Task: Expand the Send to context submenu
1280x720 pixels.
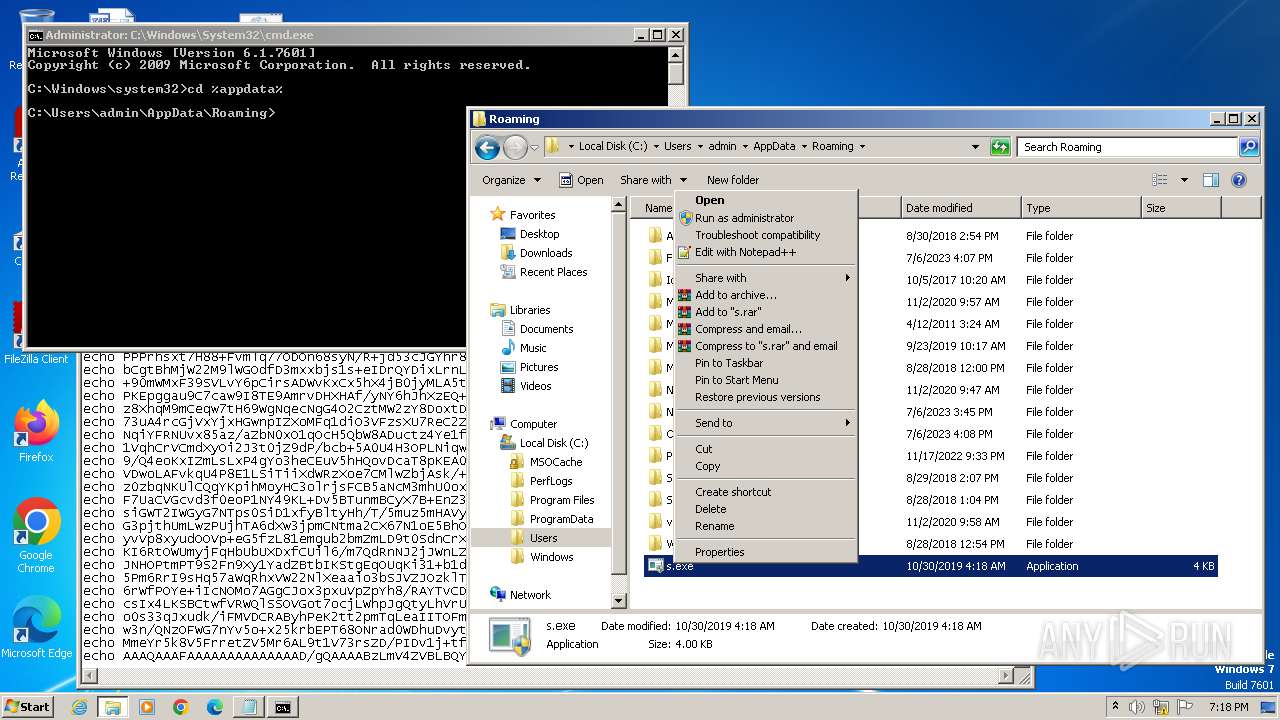Action: (766, 423)
